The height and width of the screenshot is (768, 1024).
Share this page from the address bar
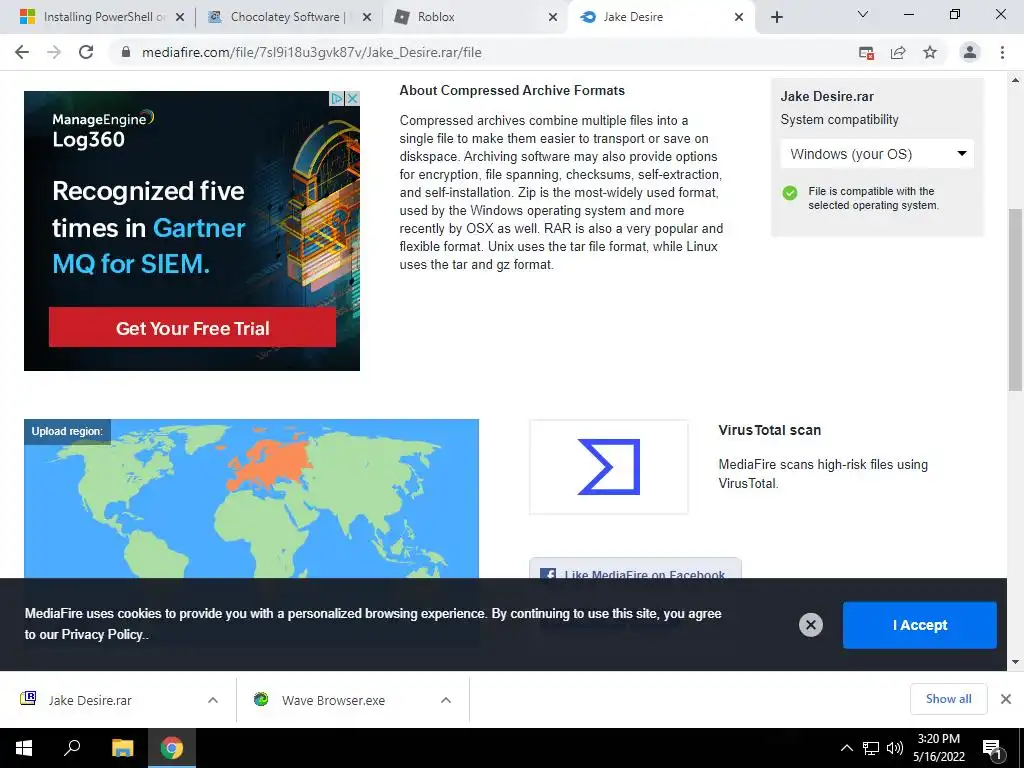click(898, 53)
